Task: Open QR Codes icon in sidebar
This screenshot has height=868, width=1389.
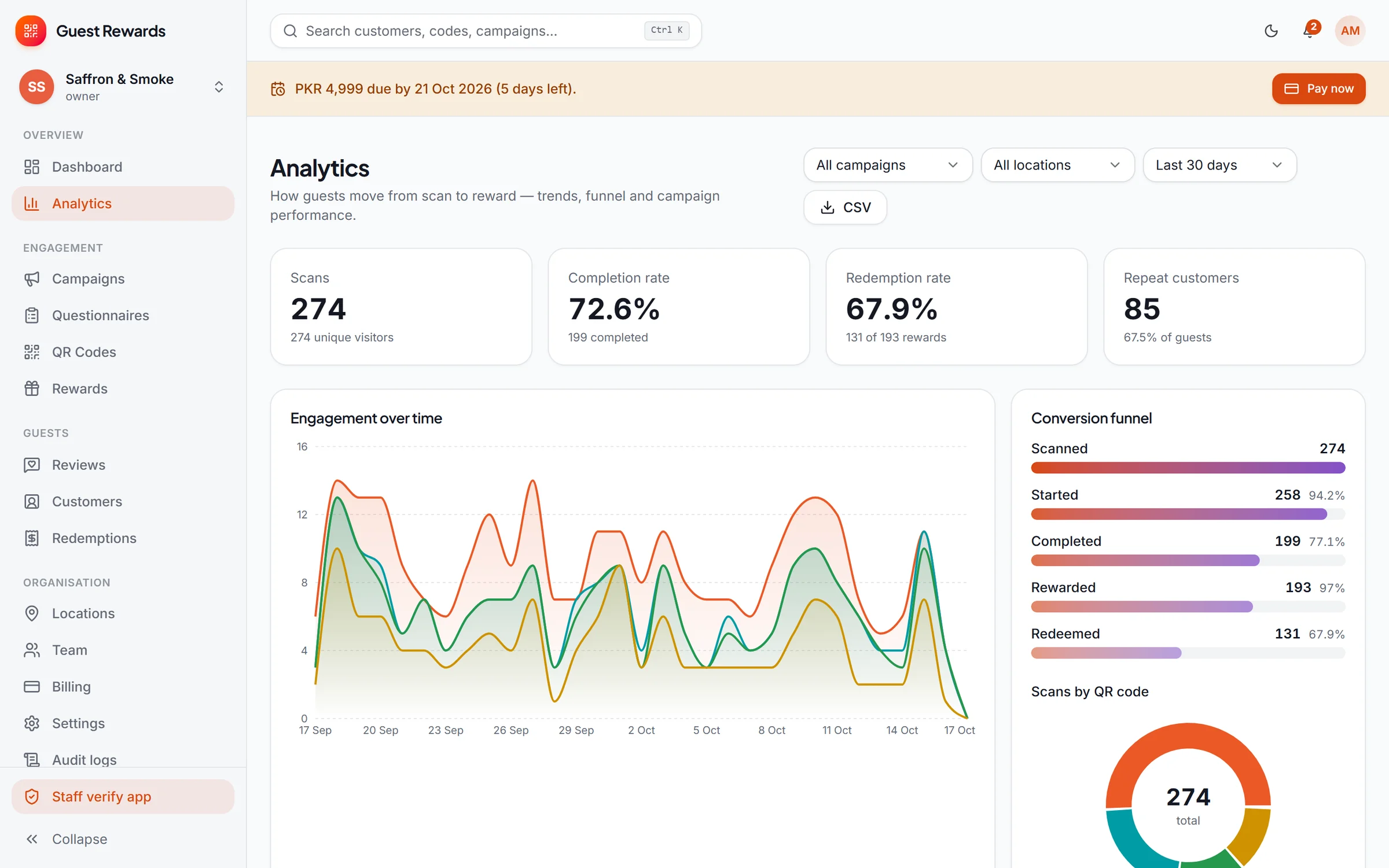Action: tap(32, 352)
